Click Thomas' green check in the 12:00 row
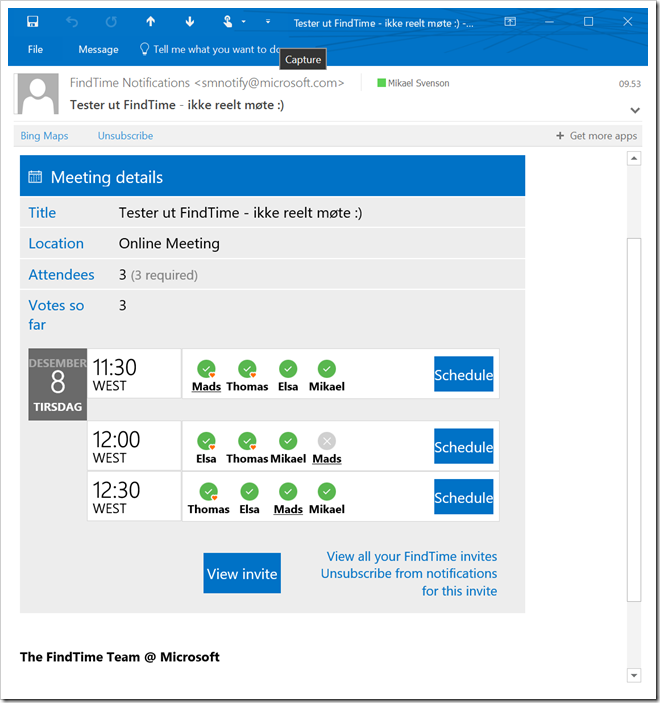The height and width of the screenshot is (703, 660). pos(247,441)
